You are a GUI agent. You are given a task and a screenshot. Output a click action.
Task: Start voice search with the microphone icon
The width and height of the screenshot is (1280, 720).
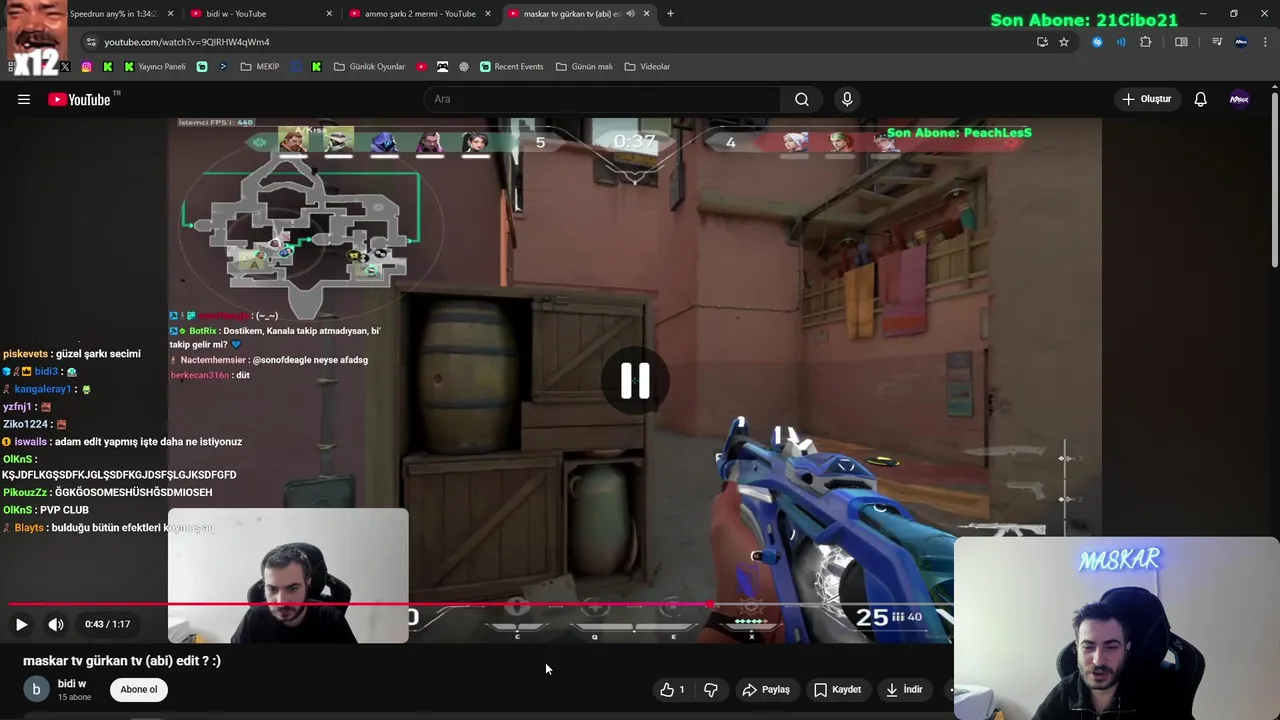tap(847, 99)
